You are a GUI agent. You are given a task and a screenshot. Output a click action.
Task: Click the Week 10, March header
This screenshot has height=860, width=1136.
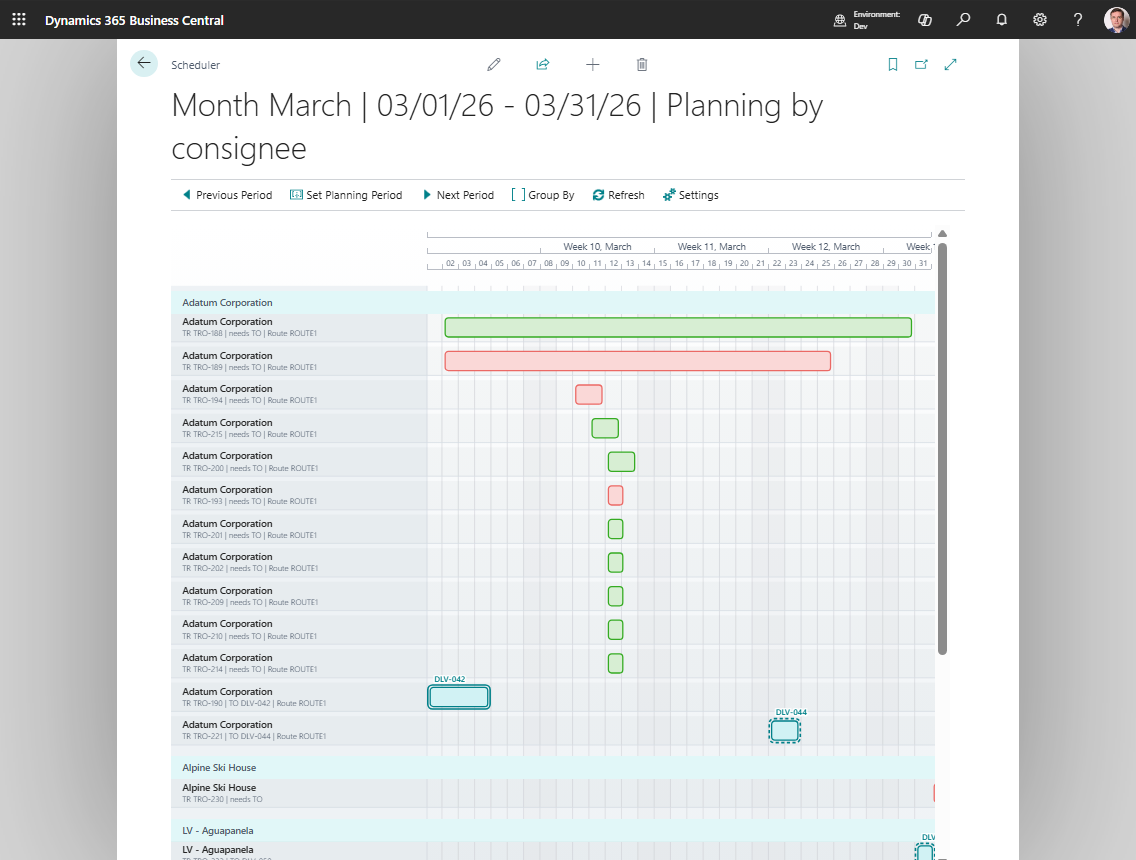(597, 246)
